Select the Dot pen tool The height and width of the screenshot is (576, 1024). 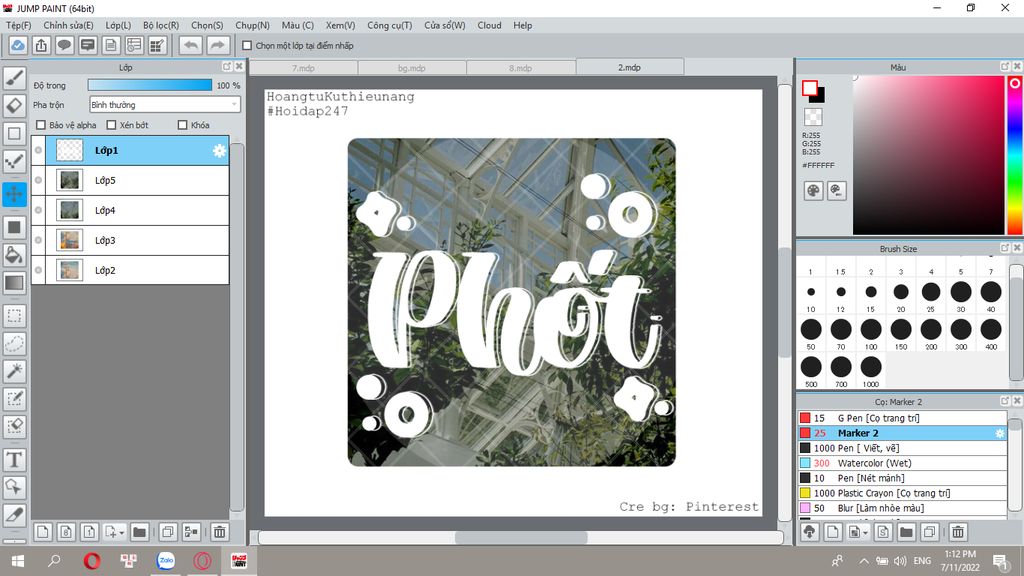[x=14, y=161]
